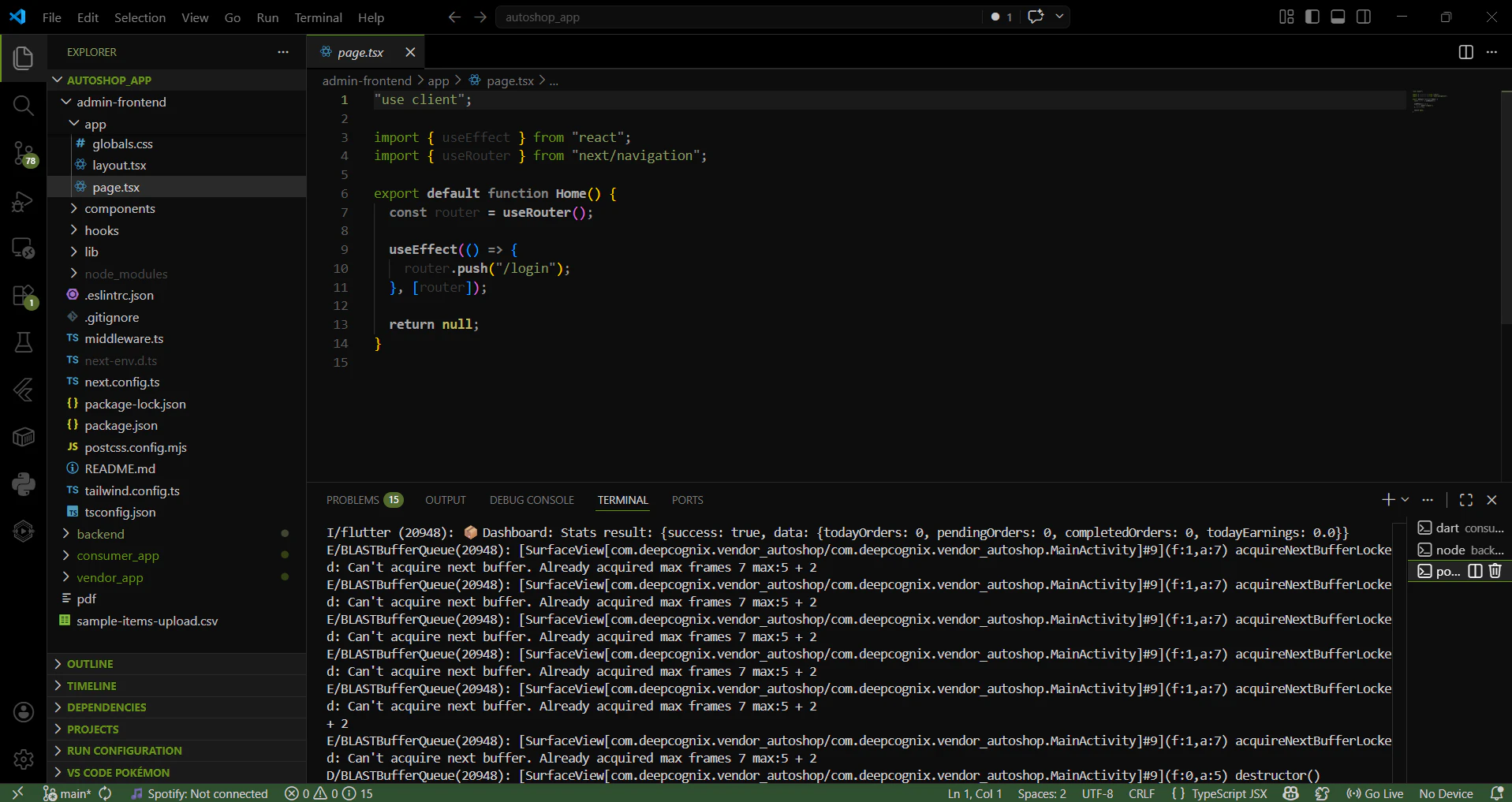The height and width of the screenshot is (802, 1512).
Task: Start Go Live server from status bar
Action: [x=1375, y=793]
